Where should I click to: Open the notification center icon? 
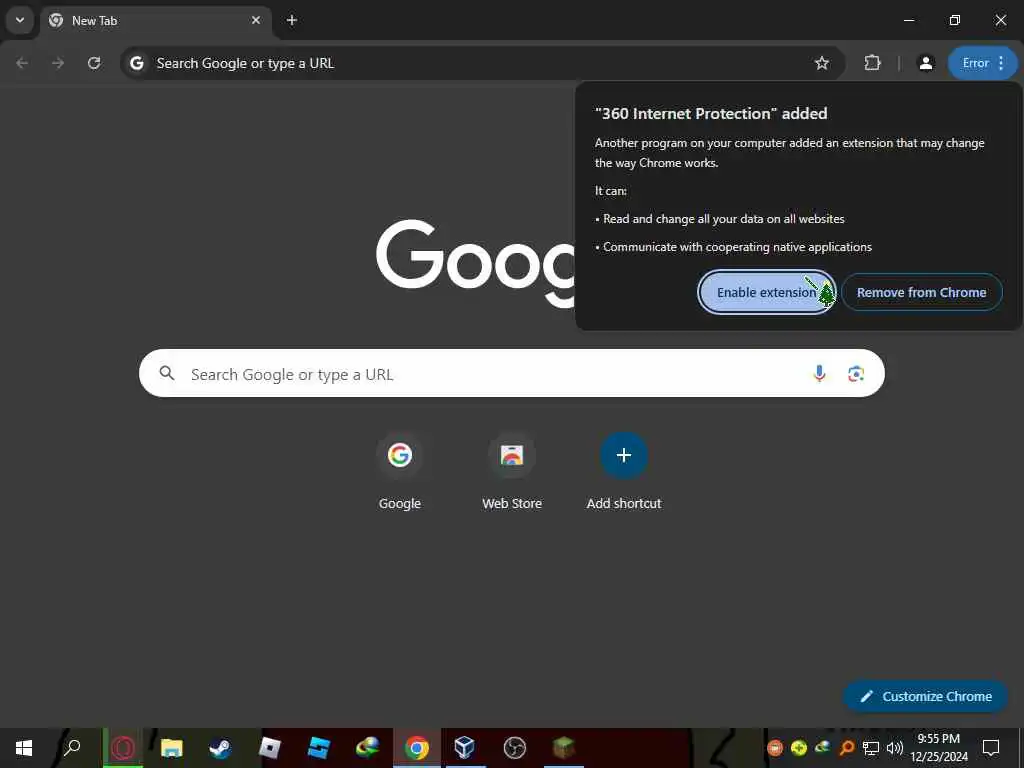click(x=991, y=748)
